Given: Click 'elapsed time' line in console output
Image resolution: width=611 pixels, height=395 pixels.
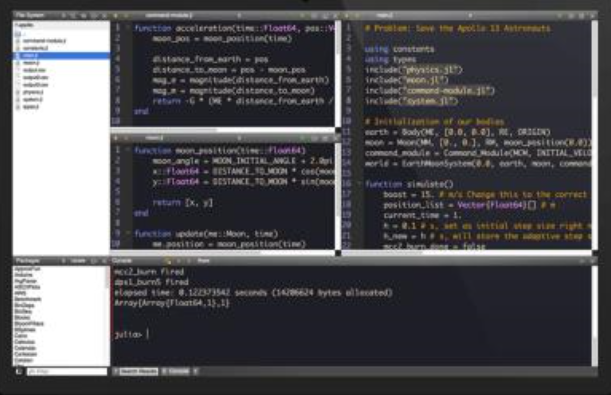Looking at the screenshot, I should coord(253,292).
